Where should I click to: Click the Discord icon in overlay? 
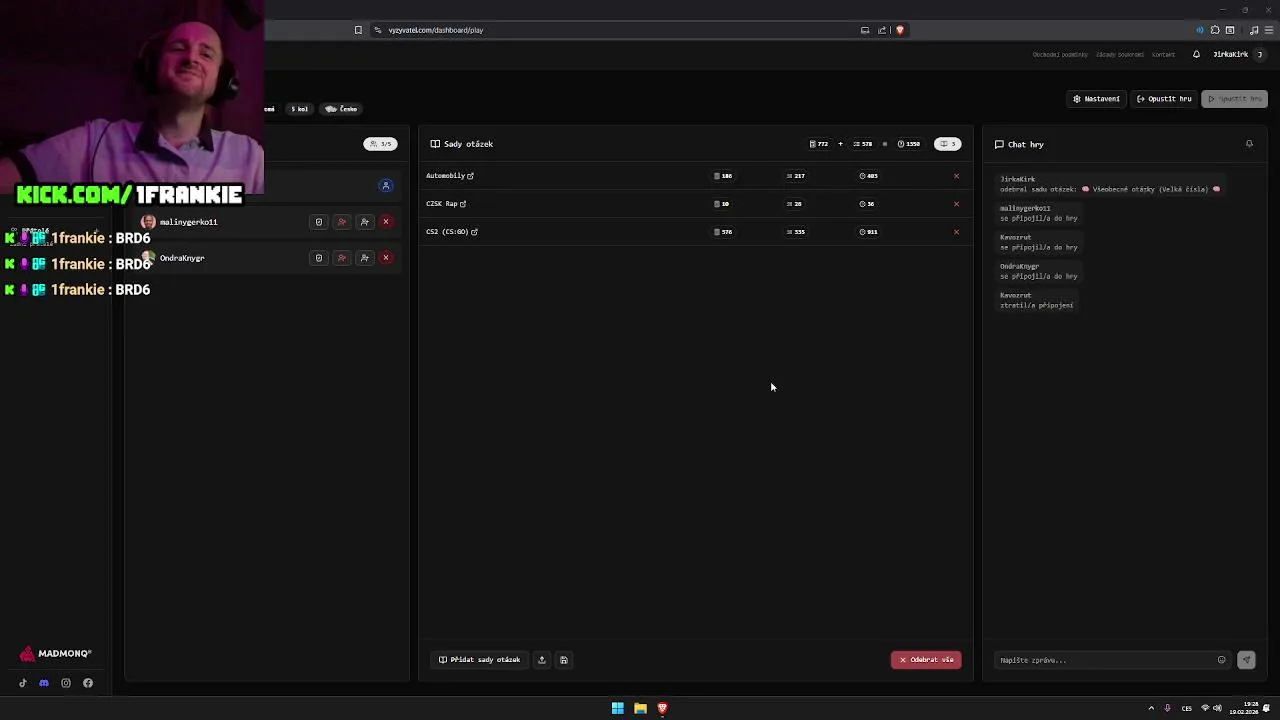tap(44, 683)
